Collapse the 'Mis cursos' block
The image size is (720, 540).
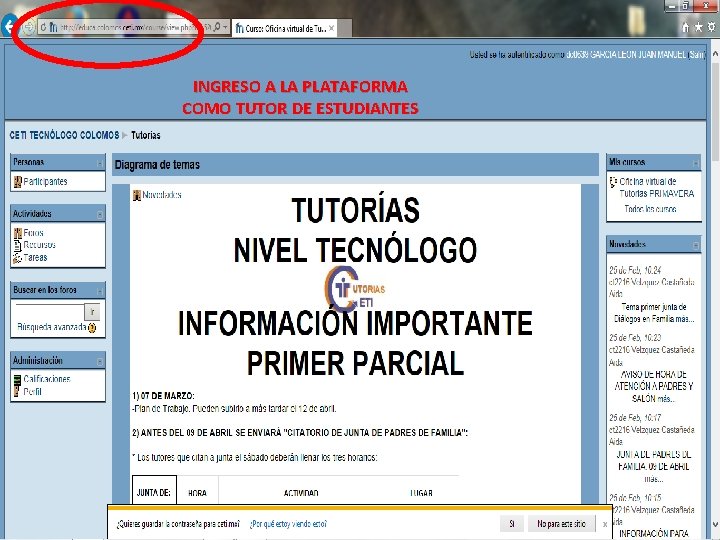pos(696,163)
